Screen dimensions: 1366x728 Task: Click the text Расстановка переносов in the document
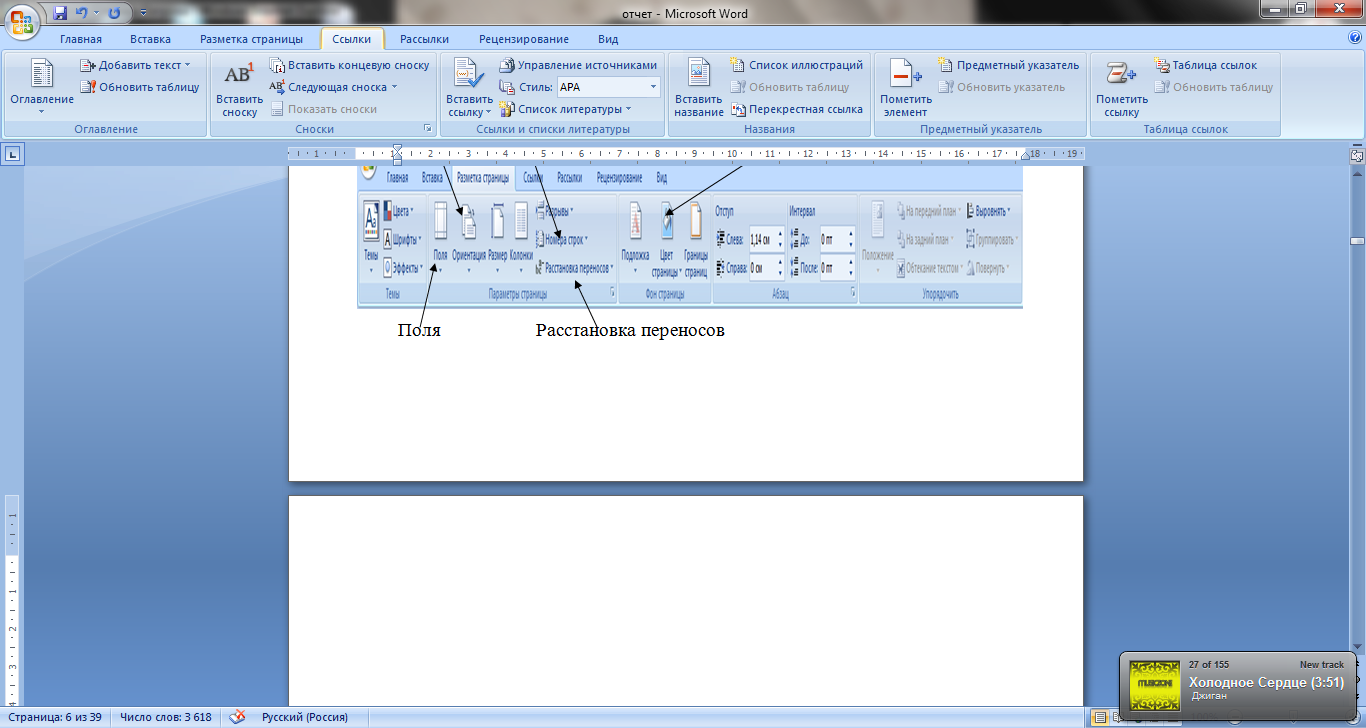click(x=630, y=330)
